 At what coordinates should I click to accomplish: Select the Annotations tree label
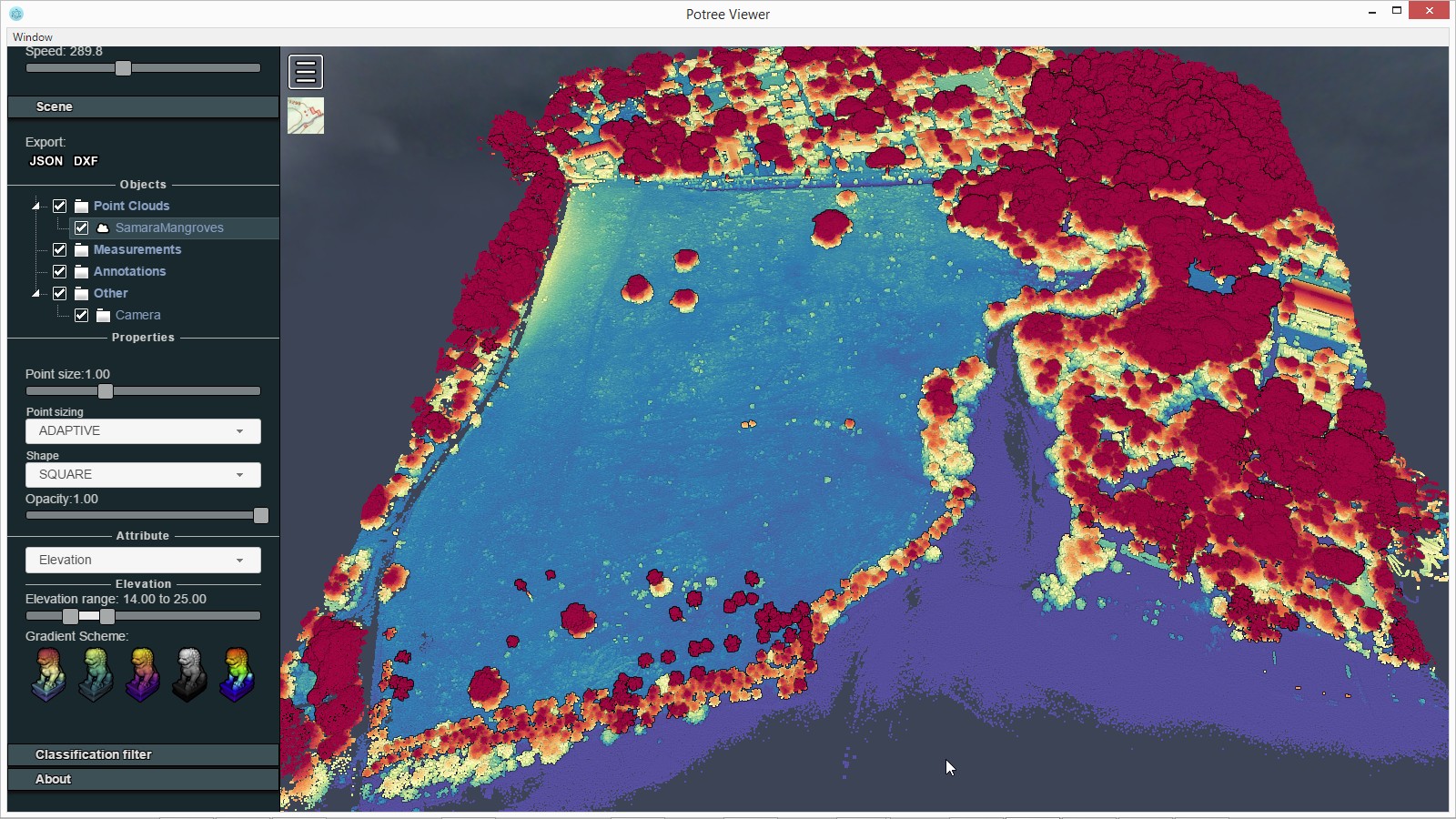129,271
